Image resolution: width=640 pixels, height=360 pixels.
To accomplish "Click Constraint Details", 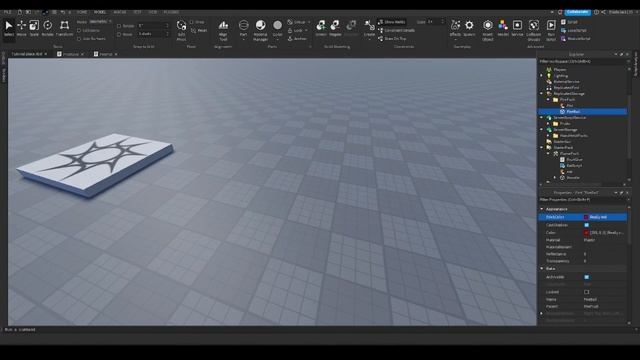I will [396, 30].
